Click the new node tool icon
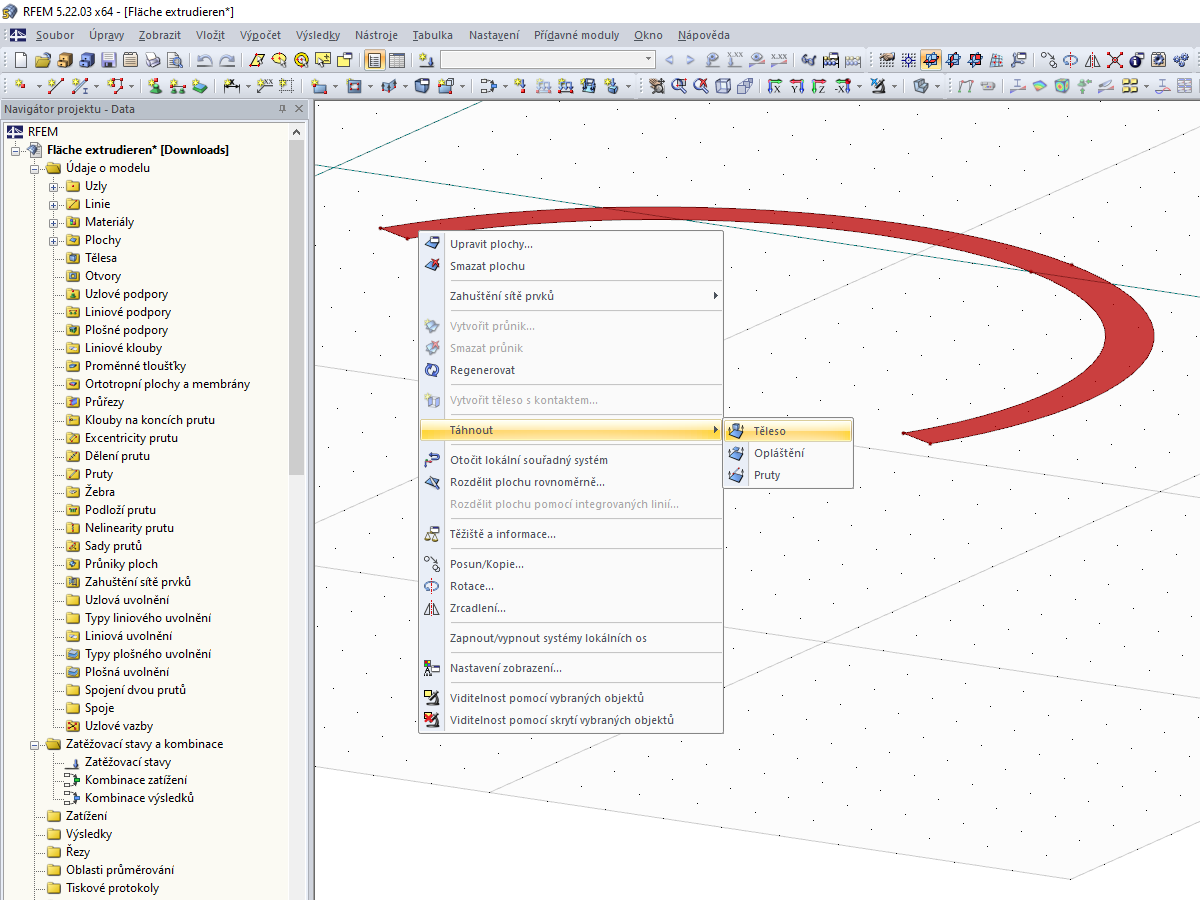 pyautogui.click(x=20, y=86)
